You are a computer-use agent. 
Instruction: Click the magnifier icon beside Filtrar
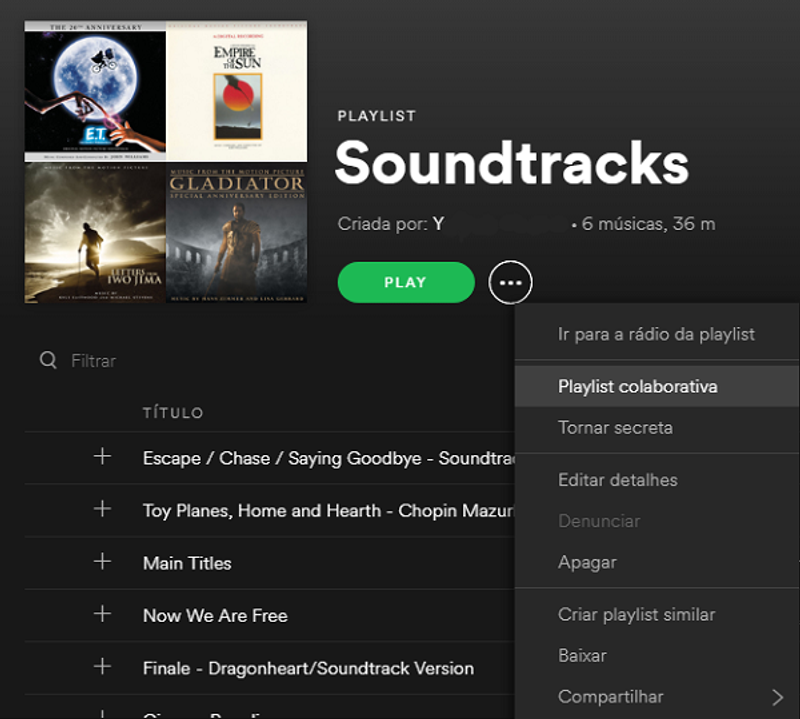(48, 360)
